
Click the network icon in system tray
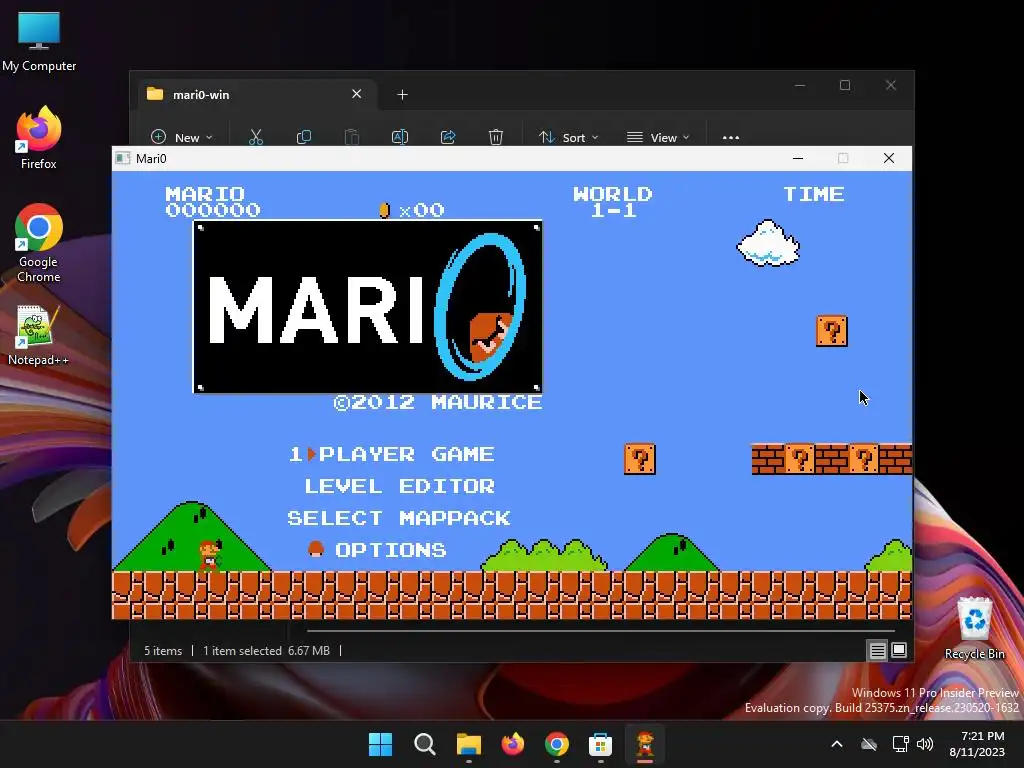(x=901, y=744)
